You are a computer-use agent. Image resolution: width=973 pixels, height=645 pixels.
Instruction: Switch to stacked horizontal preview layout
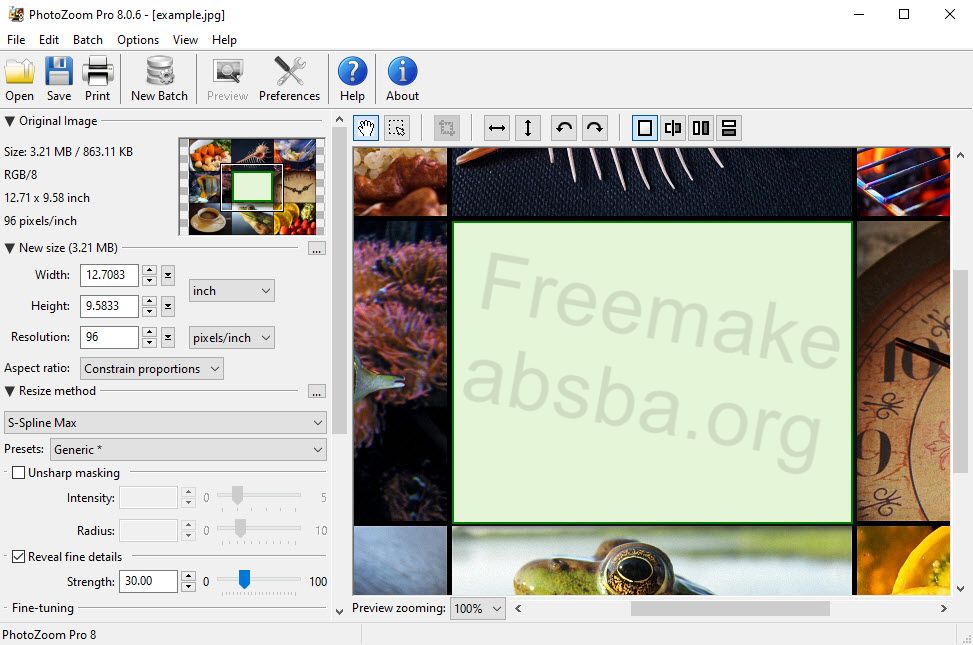pos(729,128)
